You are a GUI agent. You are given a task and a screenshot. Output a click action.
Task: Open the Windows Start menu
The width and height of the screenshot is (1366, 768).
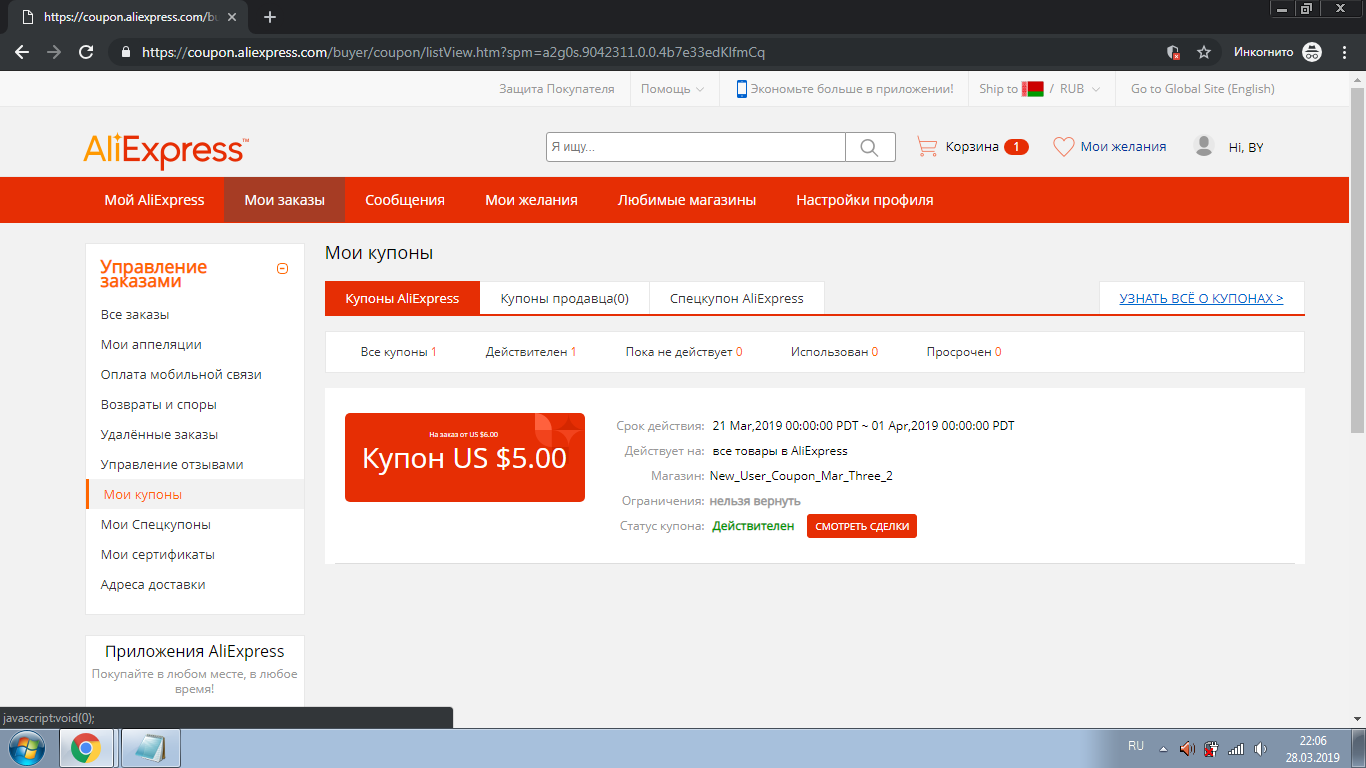28,748
